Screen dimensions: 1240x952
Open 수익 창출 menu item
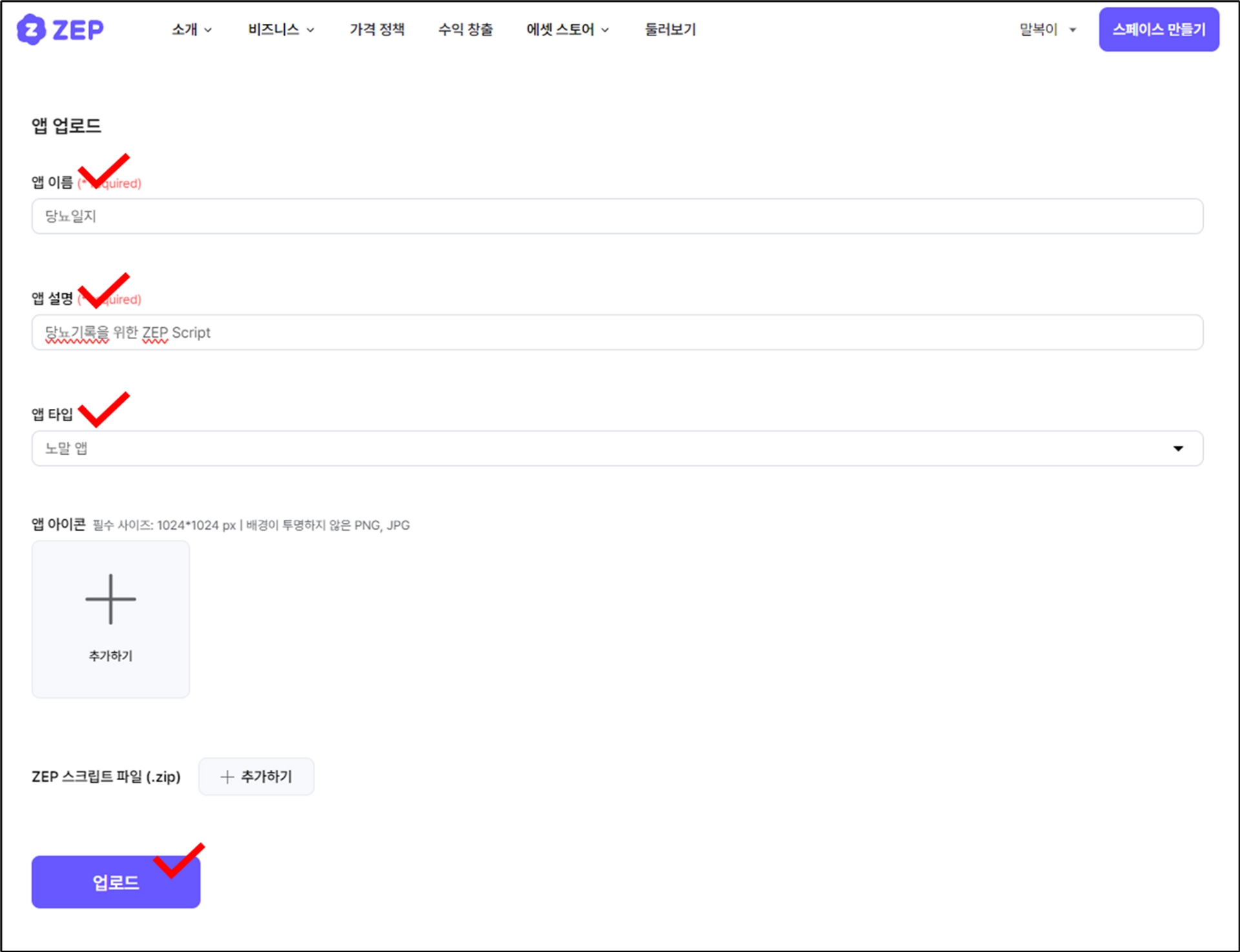[465, 30]
